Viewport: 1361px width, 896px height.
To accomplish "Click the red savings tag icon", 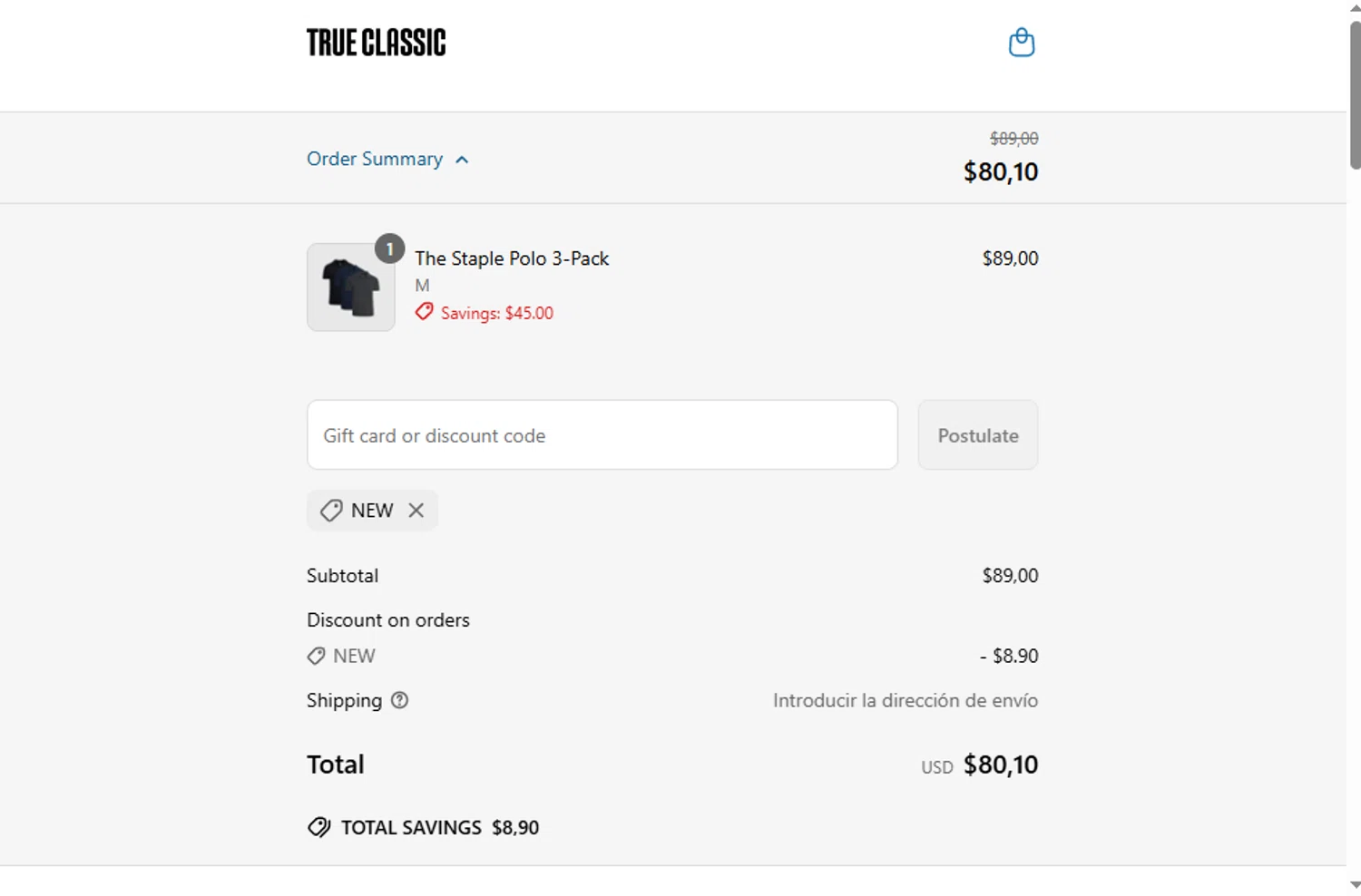I will click(424, 312).
